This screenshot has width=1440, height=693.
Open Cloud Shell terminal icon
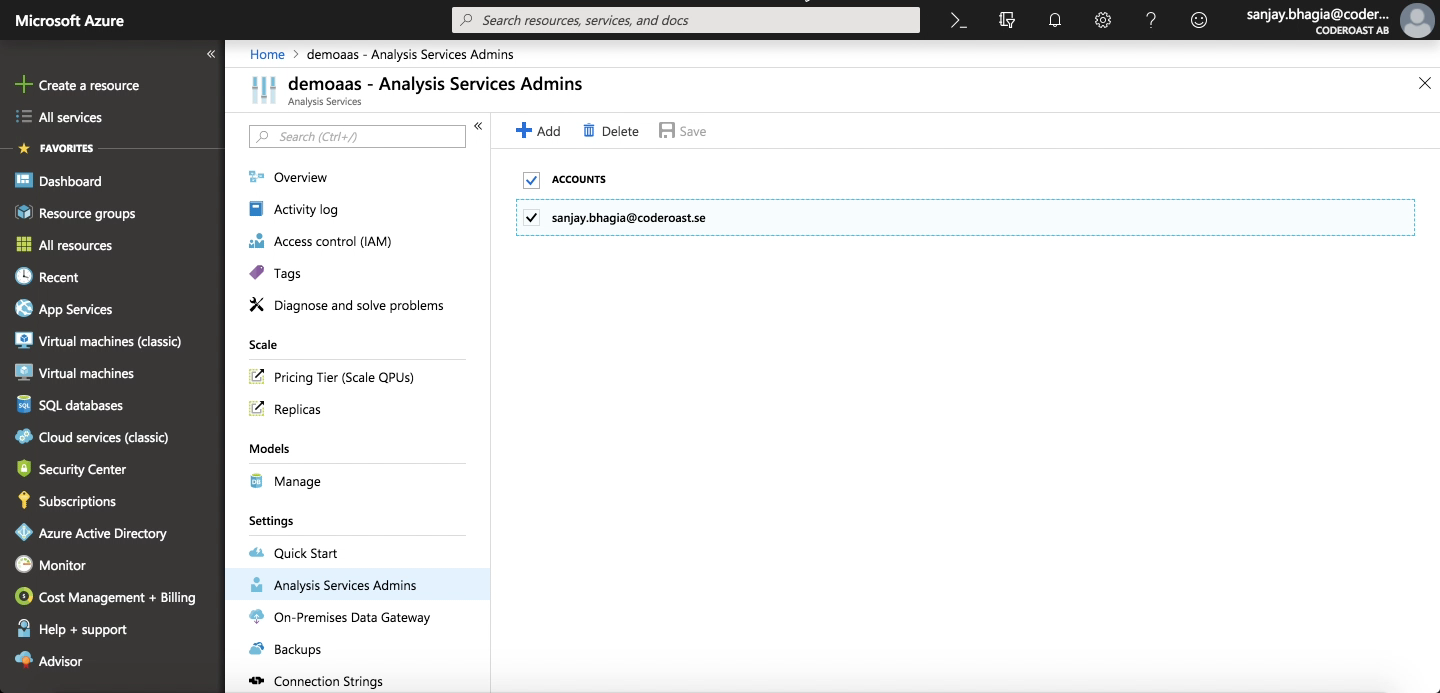[958, 20]
